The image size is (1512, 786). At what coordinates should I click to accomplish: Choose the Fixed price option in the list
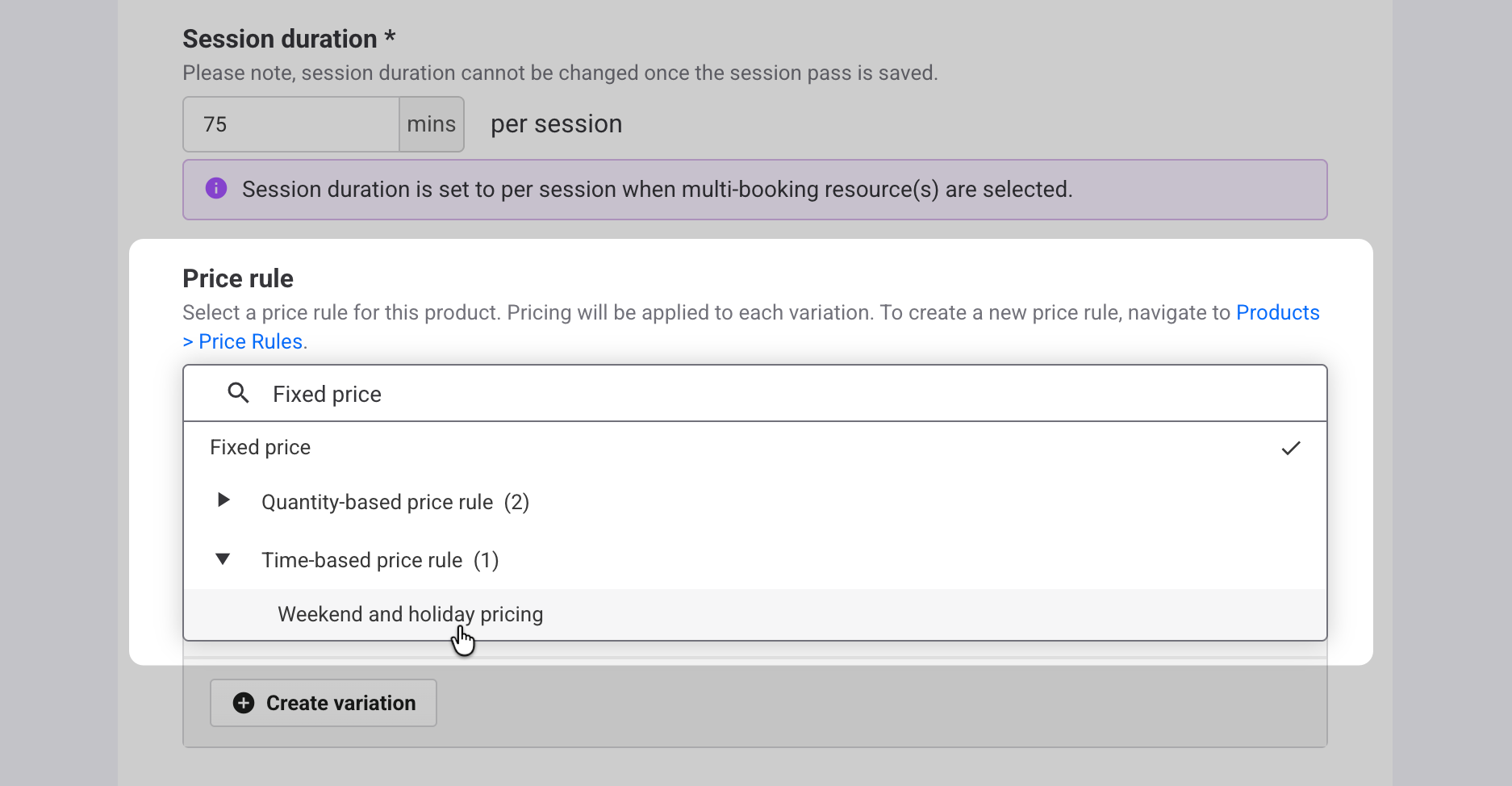(x=261, y=447)
